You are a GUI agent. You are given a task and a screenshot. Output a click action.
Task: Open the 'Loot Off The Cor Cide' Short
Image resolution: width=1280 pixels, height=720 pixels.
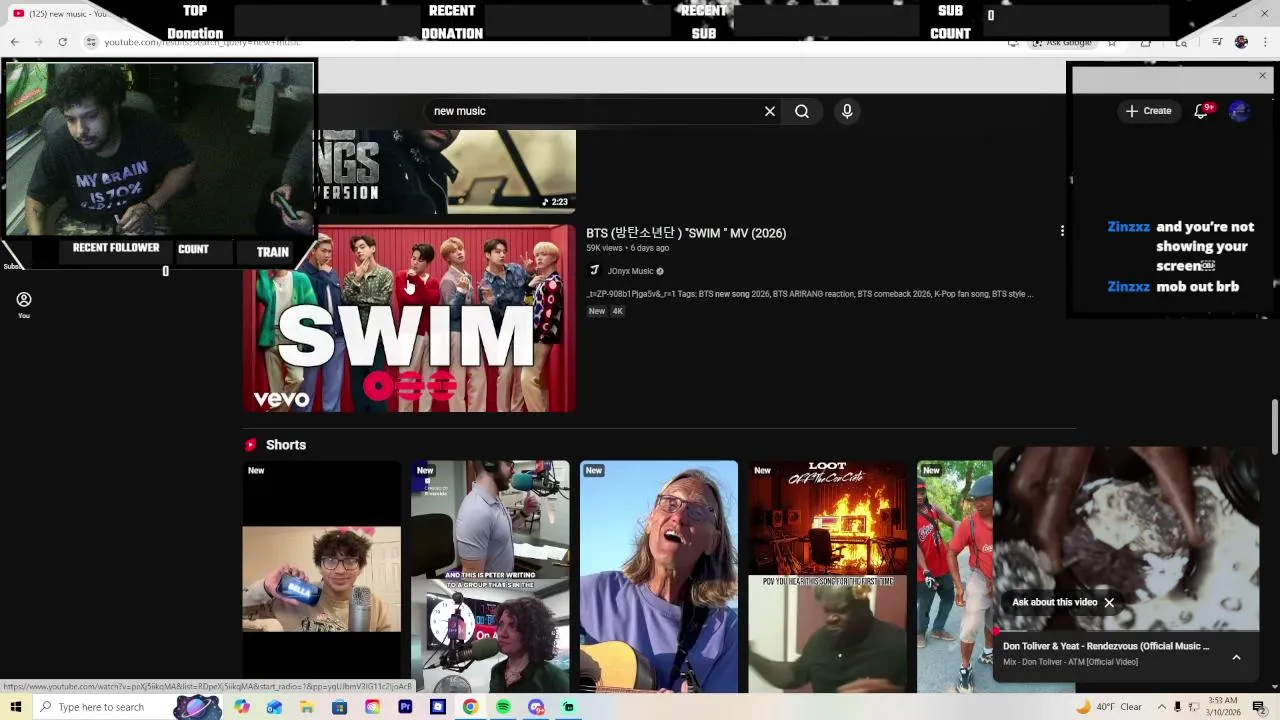828,577
